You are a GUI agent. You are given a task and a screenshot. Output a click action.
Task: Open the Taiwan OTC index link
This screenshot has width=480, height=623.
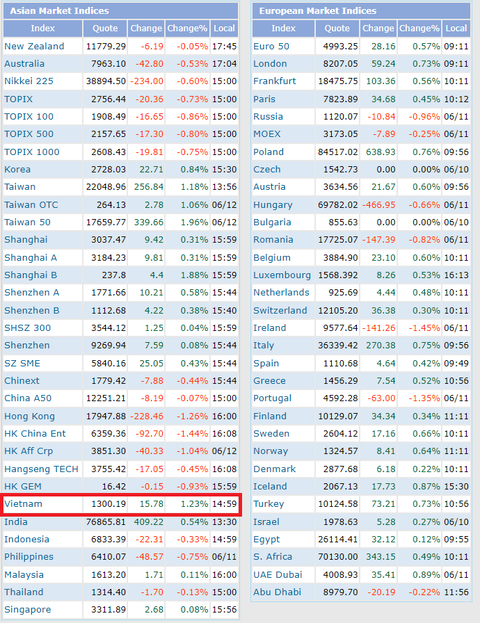pos(31,205)
